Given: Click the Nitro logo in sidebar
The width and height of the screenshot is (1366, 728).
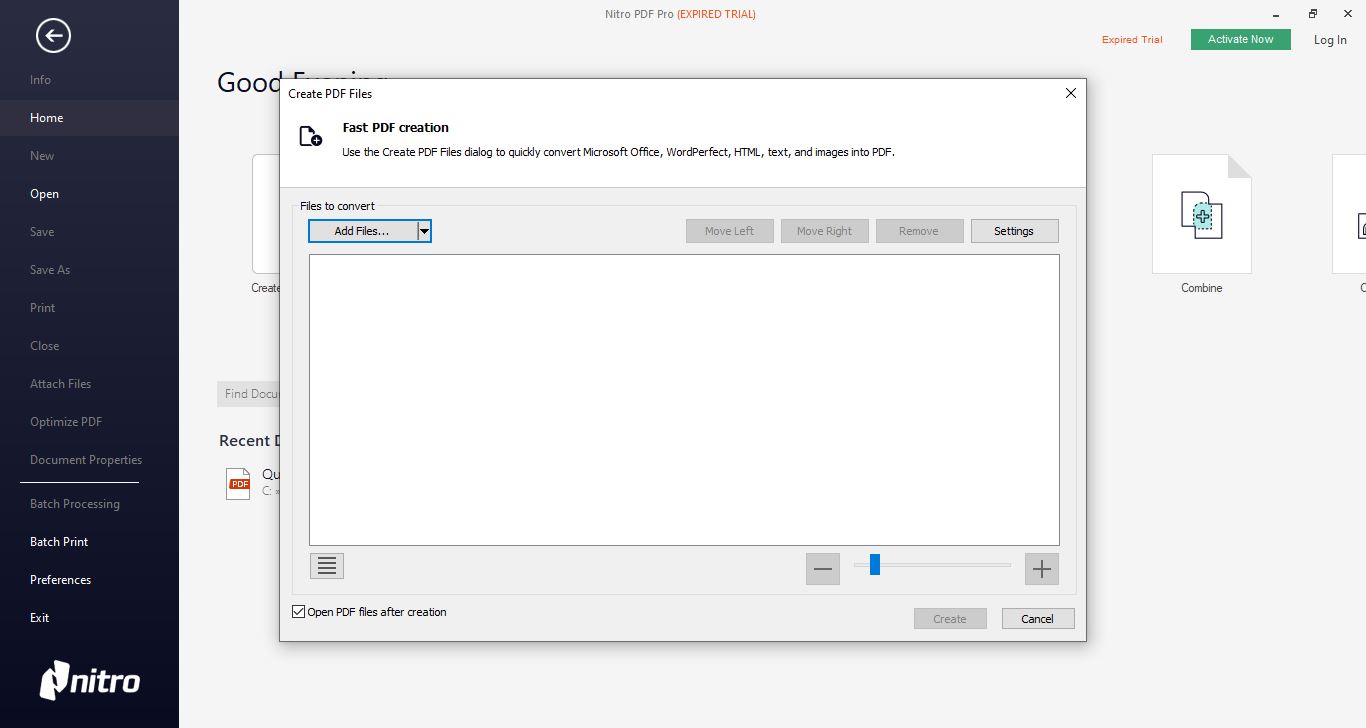Looking at the screenshot, I should 90,680.
